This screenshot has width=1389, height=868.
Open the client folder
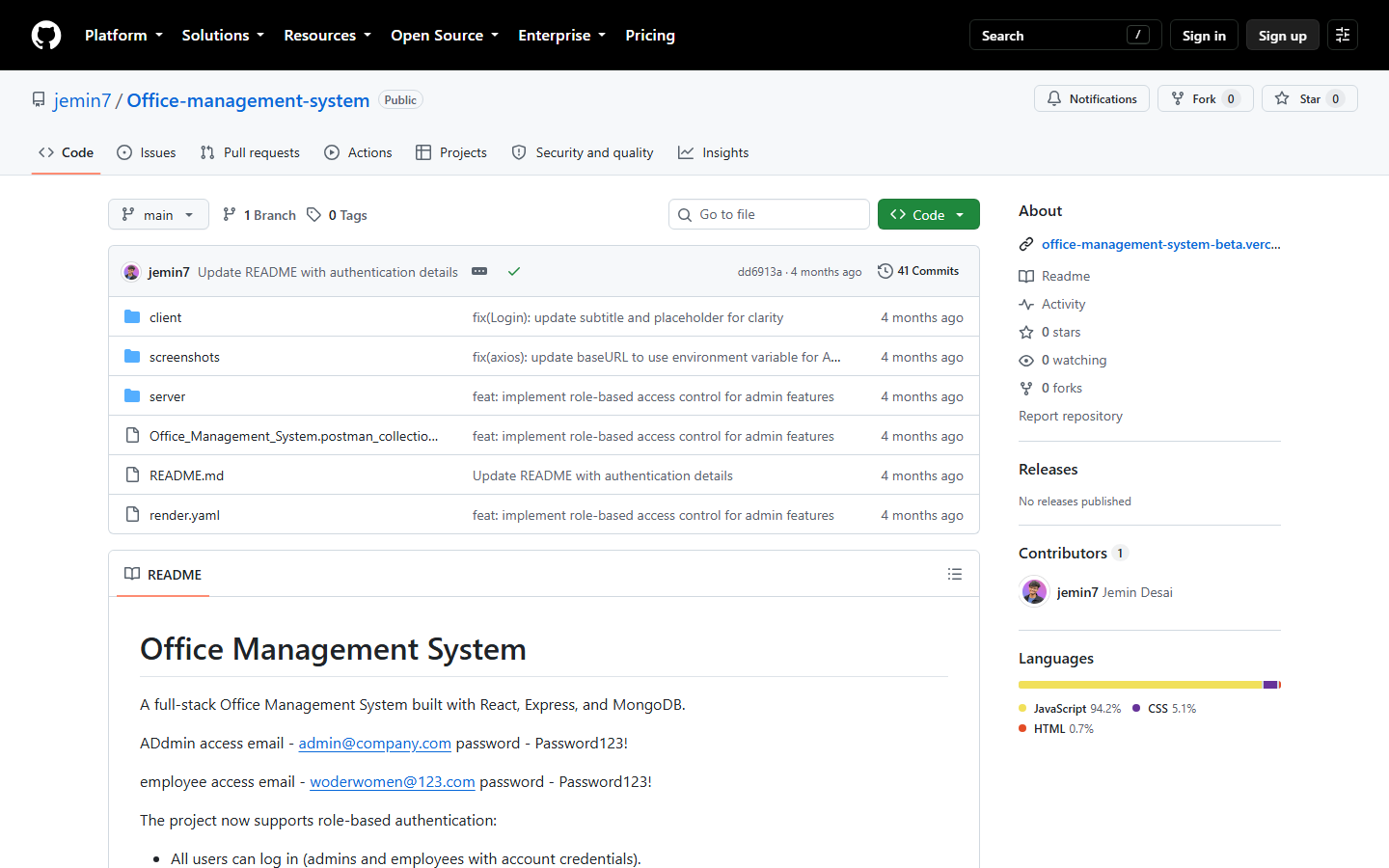[165, 317]
